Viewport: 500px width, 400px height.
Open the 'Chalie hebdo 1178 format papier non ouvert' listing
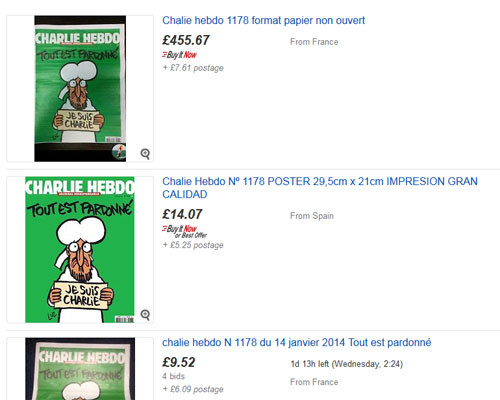click(263, 20)
